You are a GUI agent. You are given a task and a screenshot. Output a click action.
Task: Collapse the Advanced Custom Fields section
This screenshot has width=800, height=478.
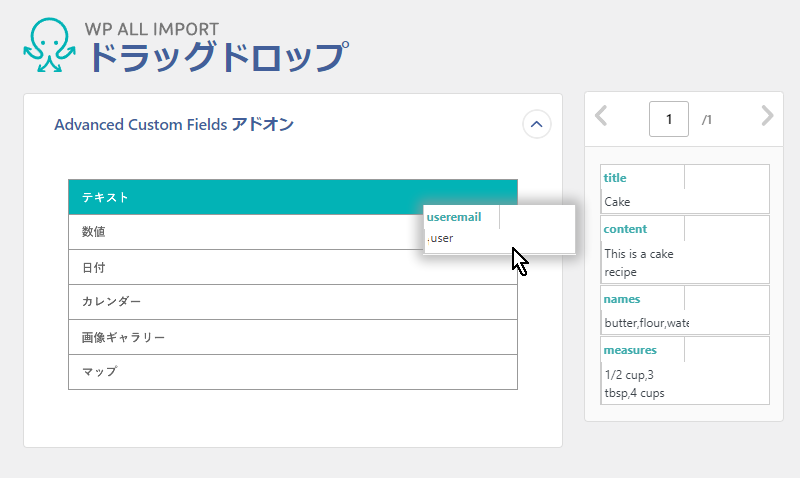point(537,124)
